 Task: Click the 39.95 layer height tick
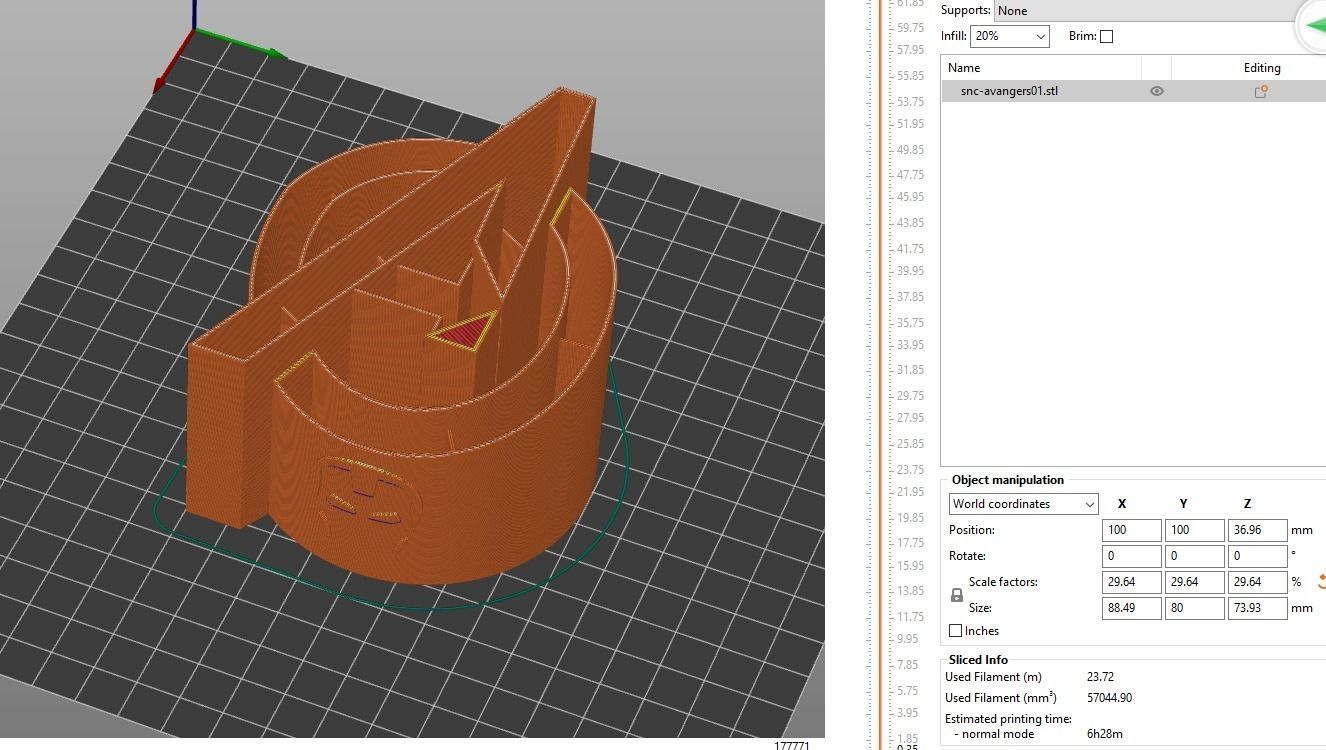tap(910, 271)
